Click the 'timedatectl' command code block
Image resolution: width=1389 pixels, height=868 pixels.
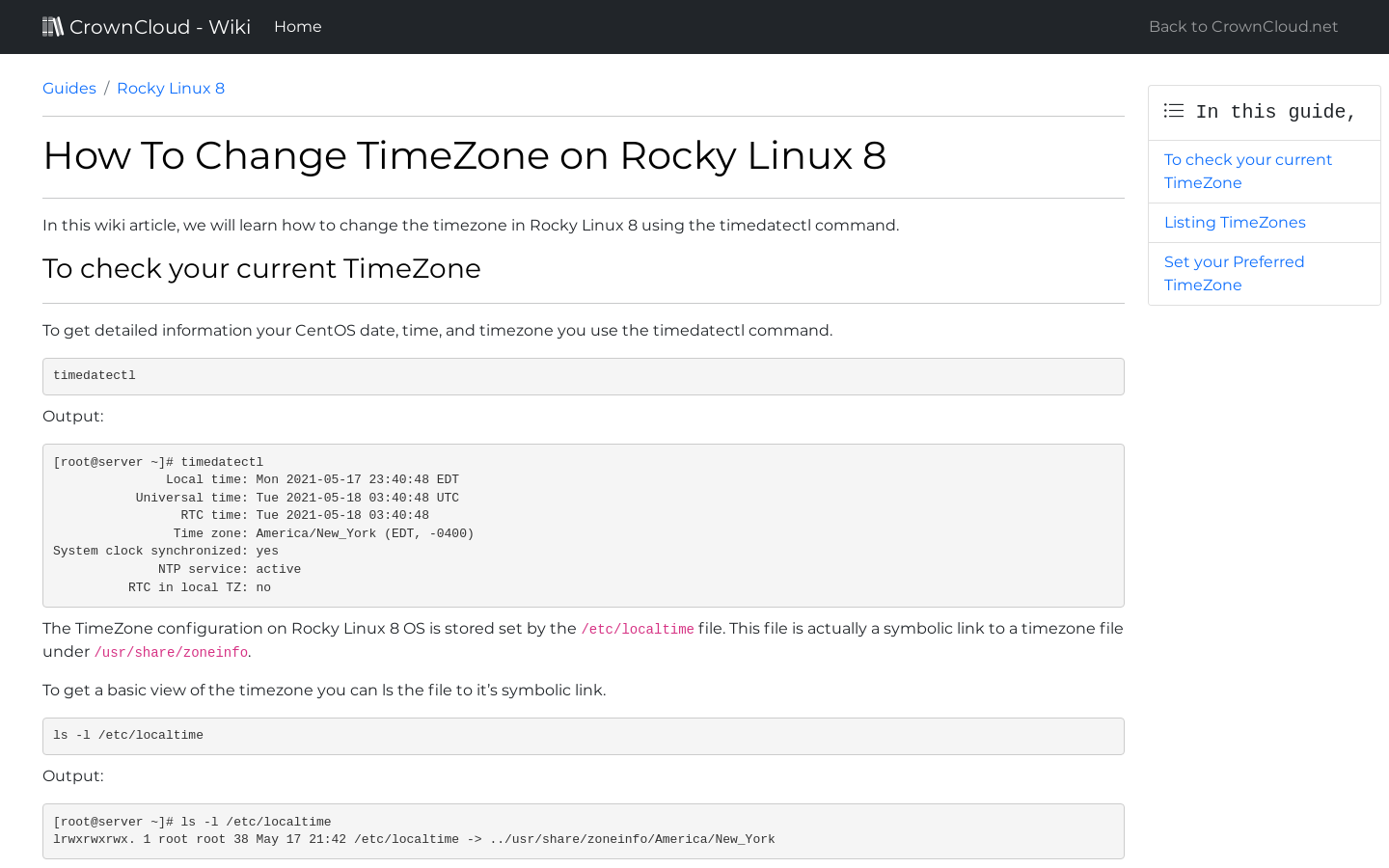(x=584, y=376)
